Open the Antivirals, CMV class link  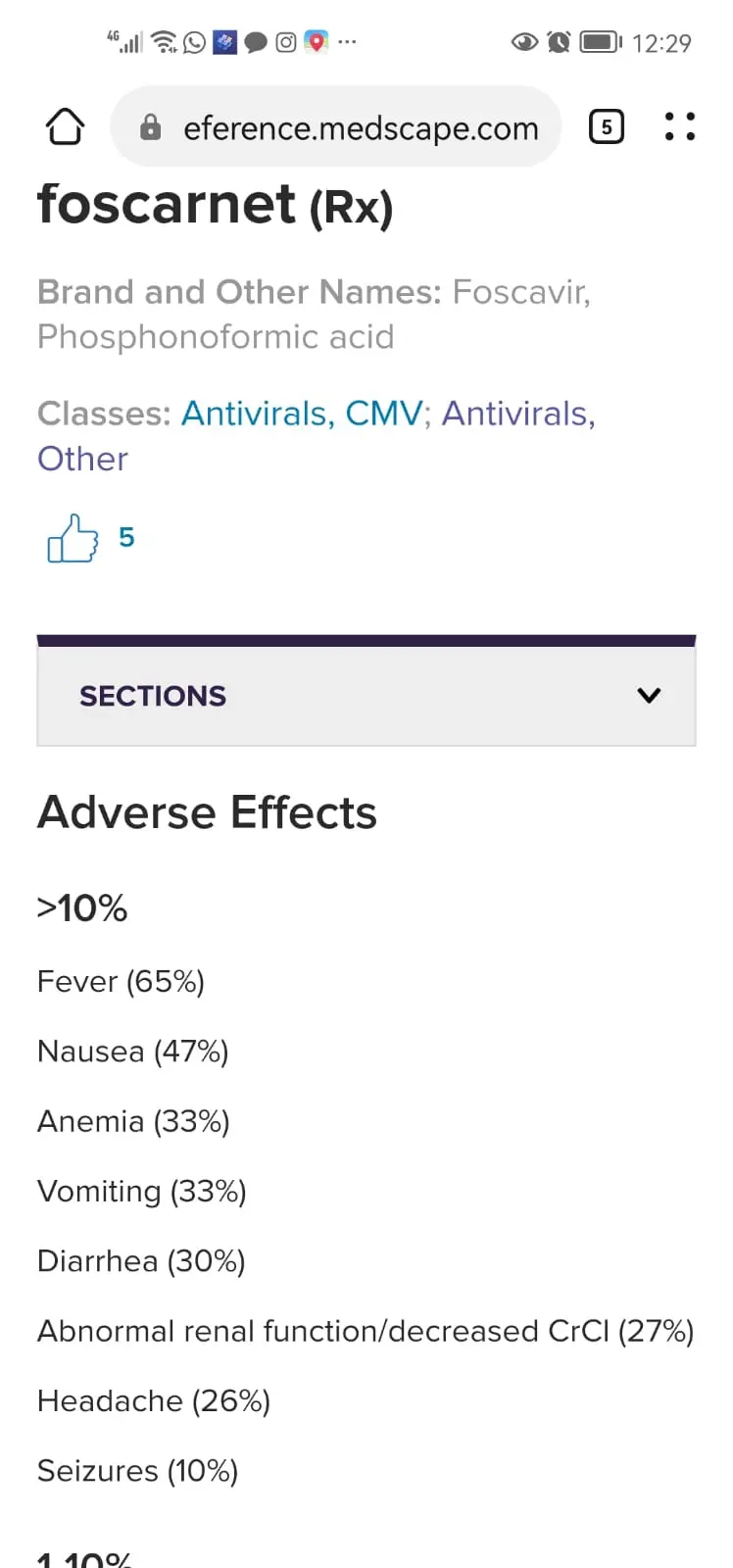302,414
